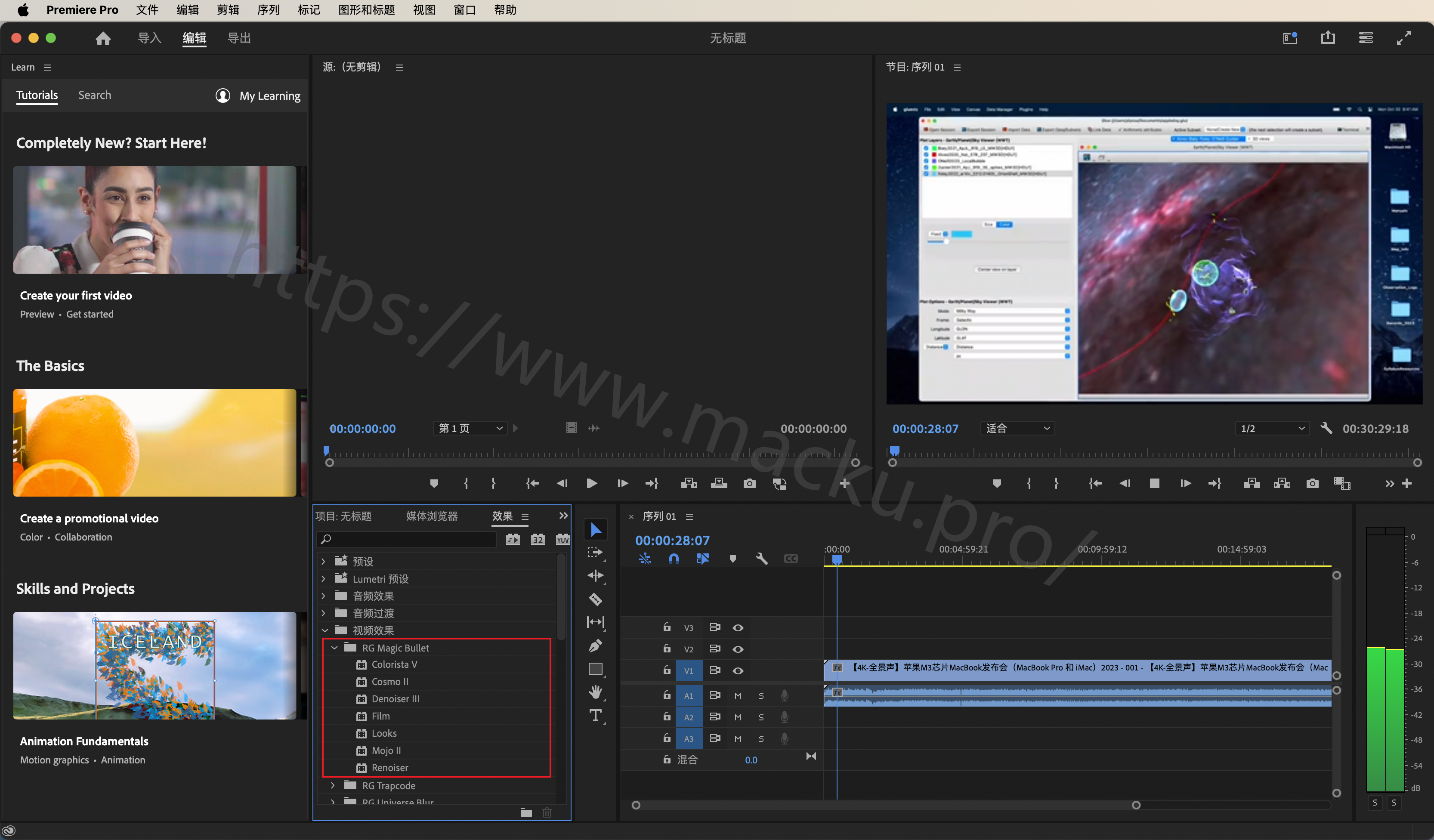The image size is (1434, 840).
Task: Select the Hand tool
Action: (595, 692)
